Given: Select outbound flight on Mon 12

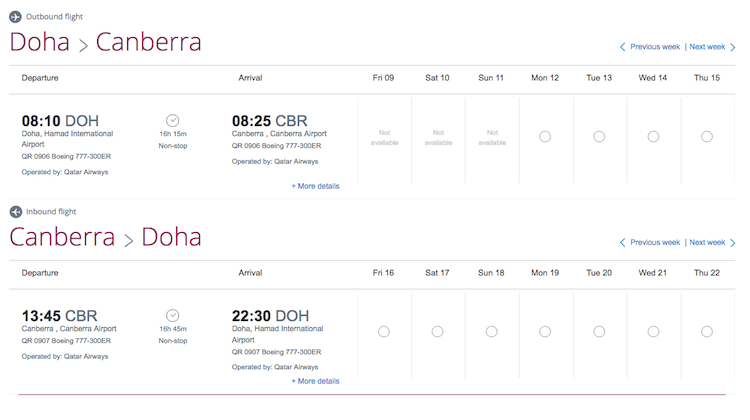Looking at the screenshot, I should coord(545,137).
